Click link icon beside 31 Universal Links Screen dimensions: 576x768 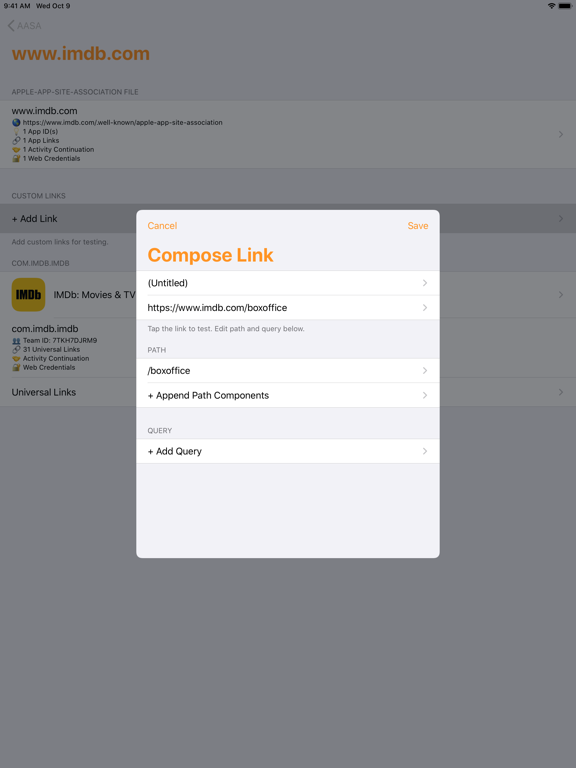point(16,350)
